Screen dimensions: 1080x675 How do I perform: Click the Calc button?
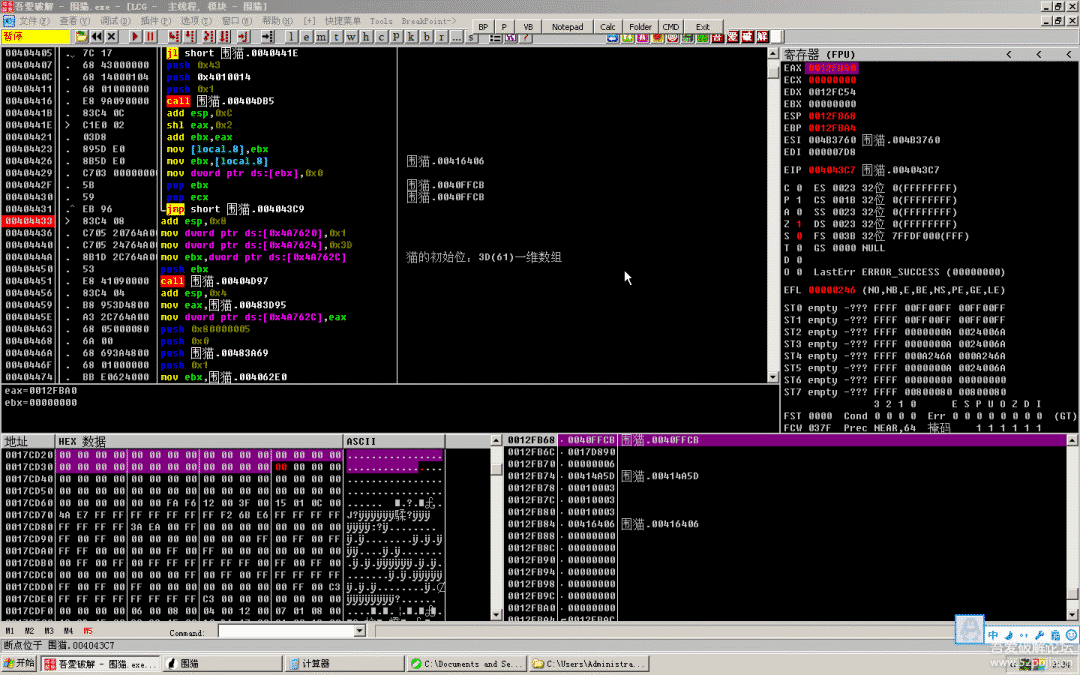coord(608,27)
